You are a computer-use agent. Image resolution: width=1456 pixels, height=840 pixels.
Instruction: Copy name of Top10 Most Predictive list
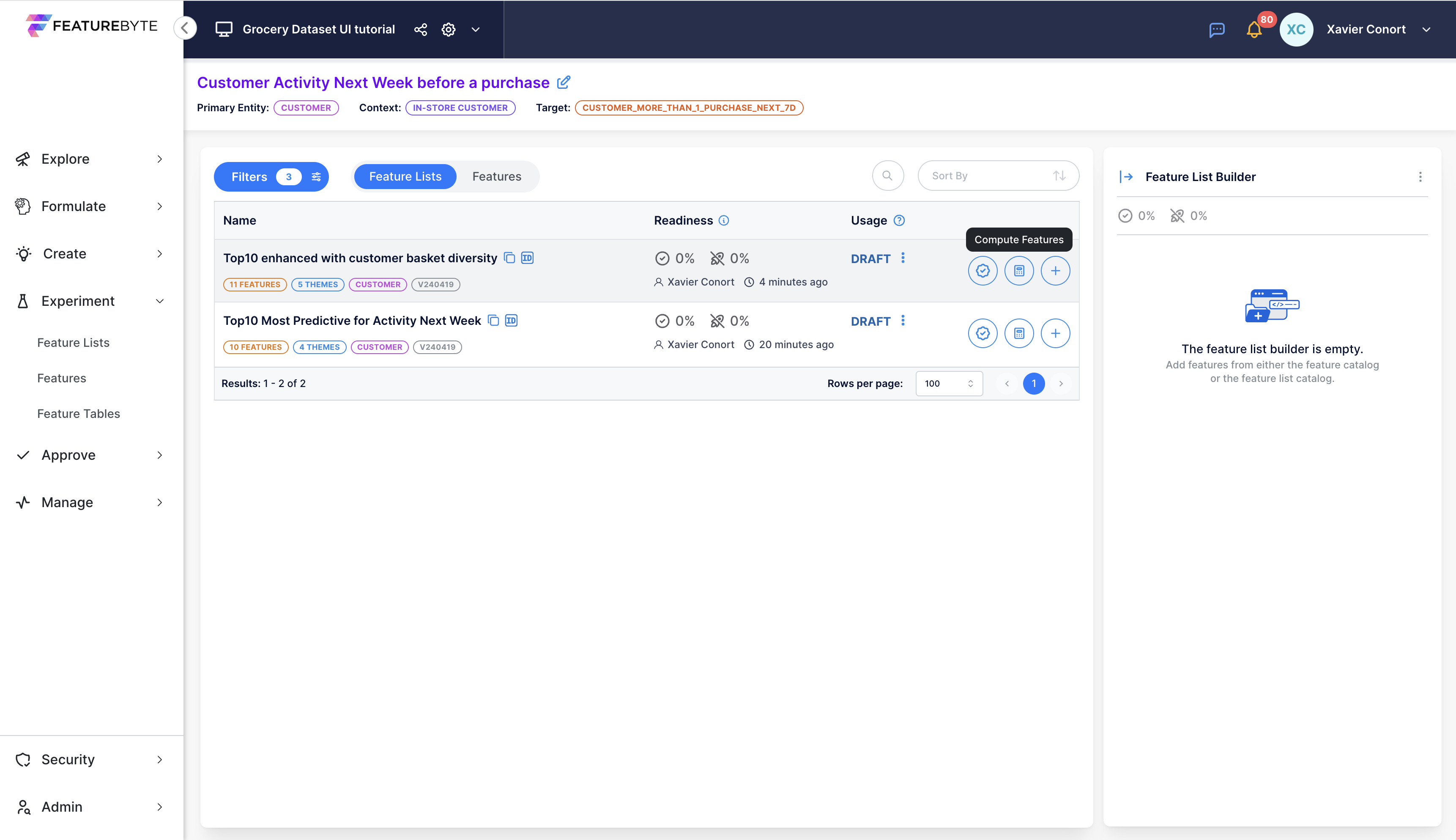[x=493, y=320]
